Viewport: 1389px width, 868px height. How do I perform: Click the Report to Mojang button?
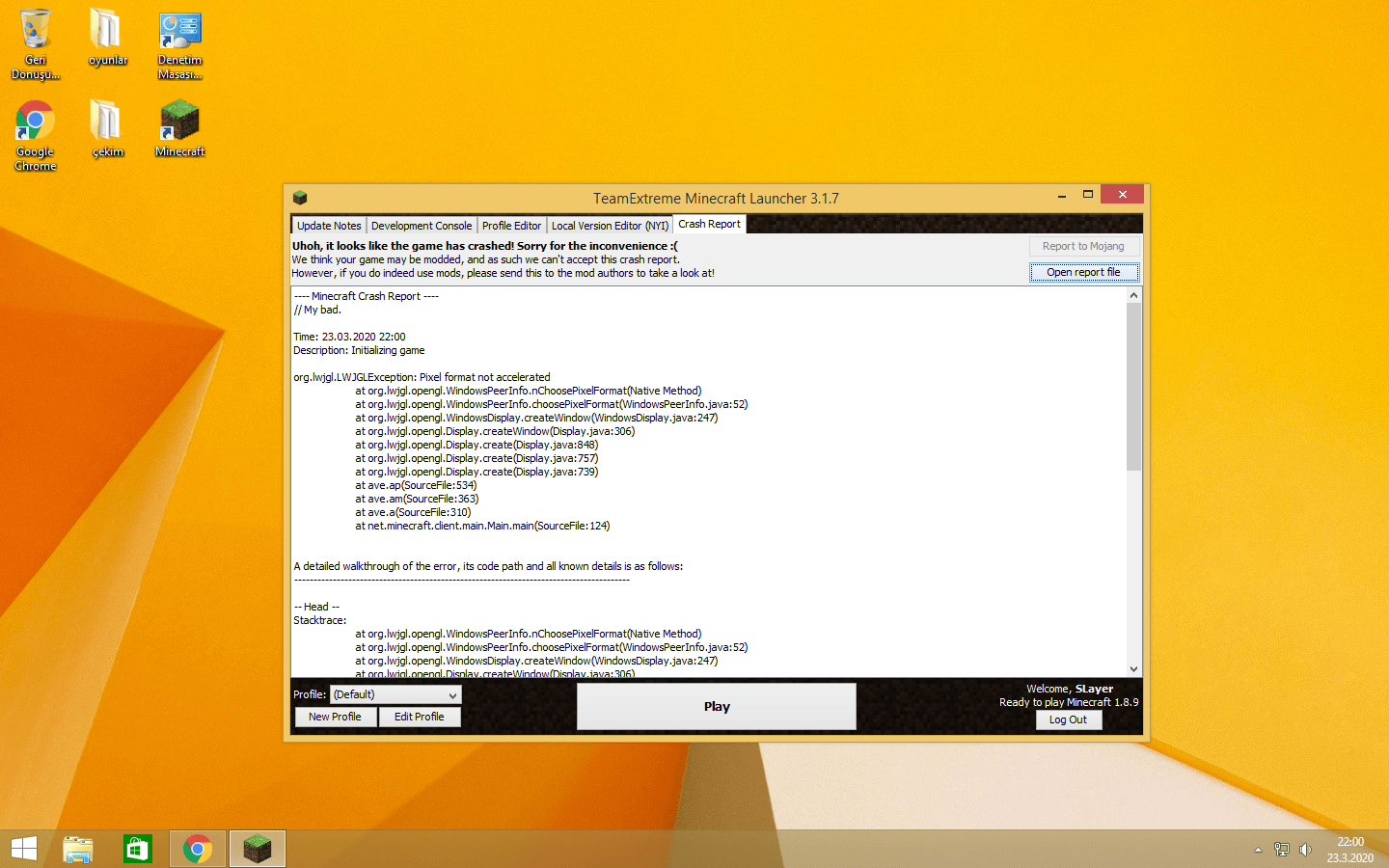[x=1083, y=246]
